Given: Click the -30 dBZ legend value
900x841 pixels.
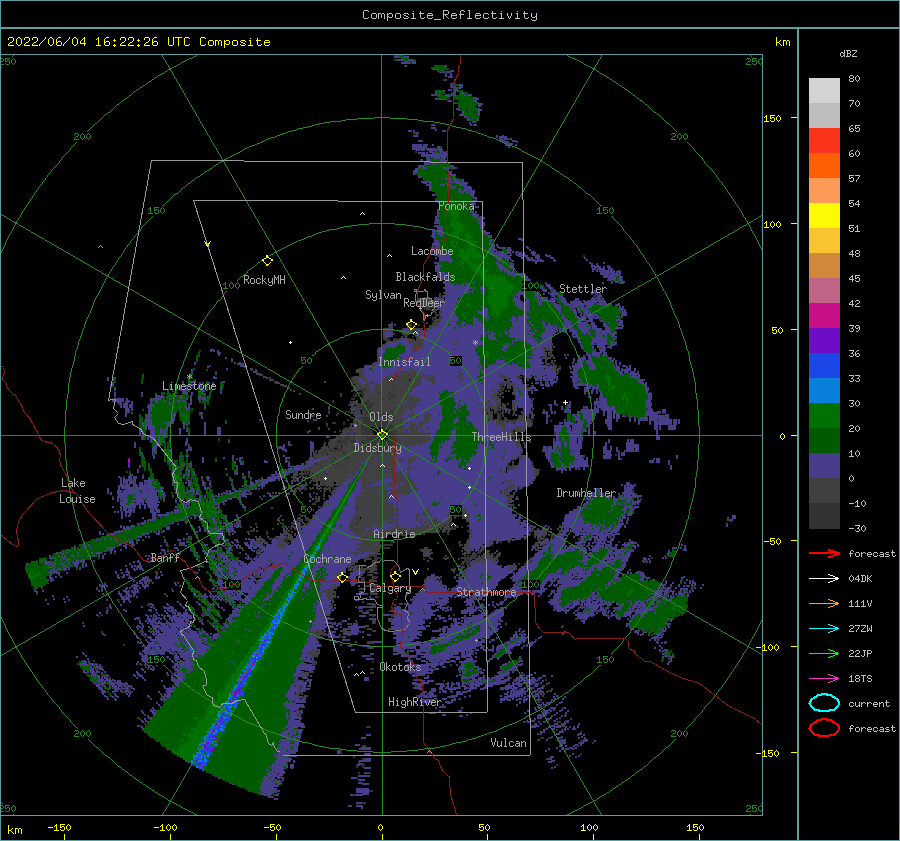Looking at the screenshot, I should pos(857,528).
